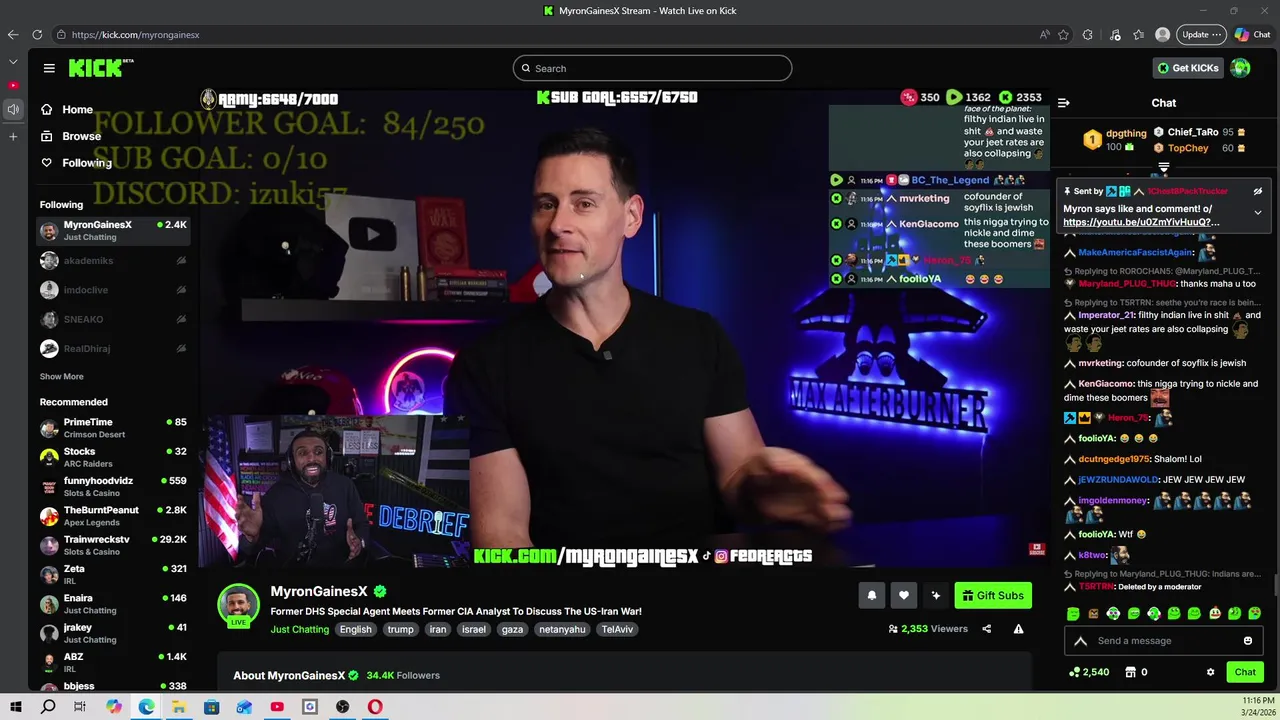Report the stream via warning icon
This screenshot has height=720, width=1280.
point(1018,629)
